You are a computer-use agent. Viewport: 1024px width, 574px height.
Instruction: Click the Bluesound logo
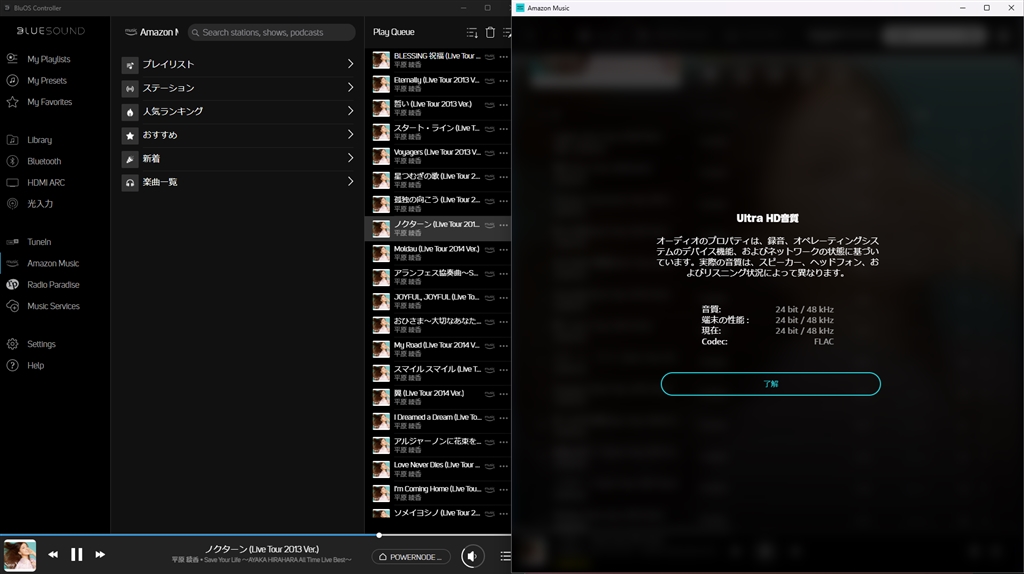coord(51,31)
